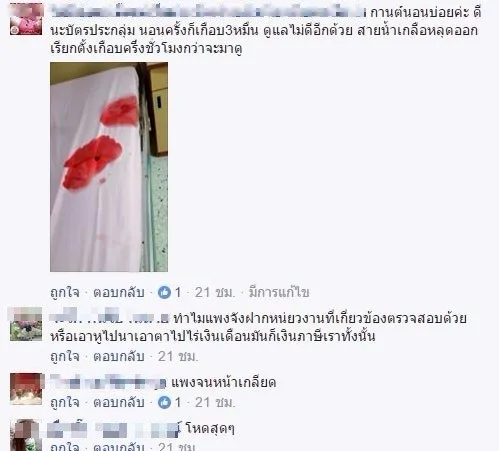
Task: Reply to the โหดสุดๆ comment
Action: 119,446
